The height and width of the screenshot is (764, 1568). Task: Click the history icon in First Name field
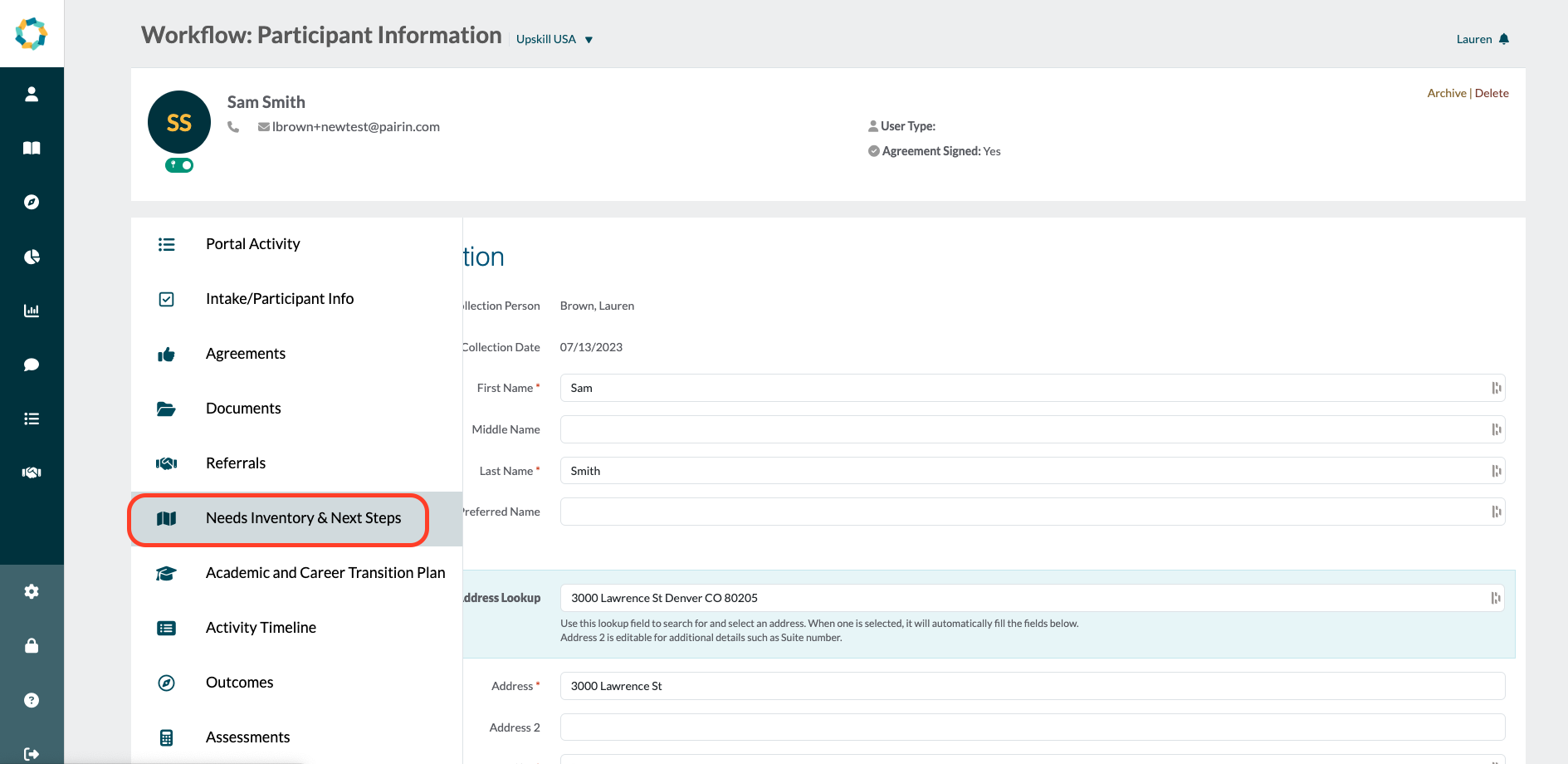point(1496,388)
